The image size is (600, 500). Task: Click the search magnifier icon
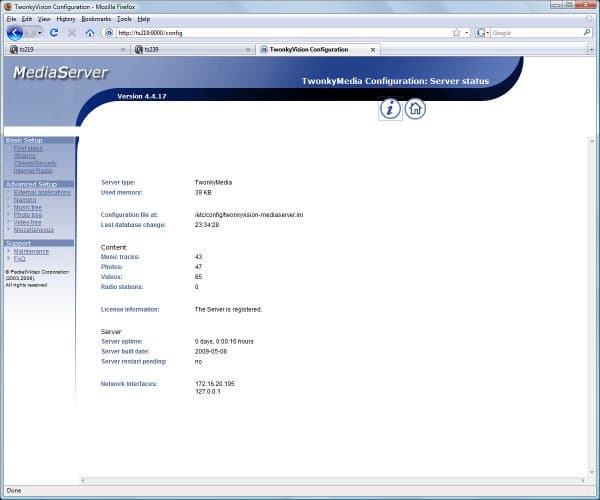coord(587,33)
